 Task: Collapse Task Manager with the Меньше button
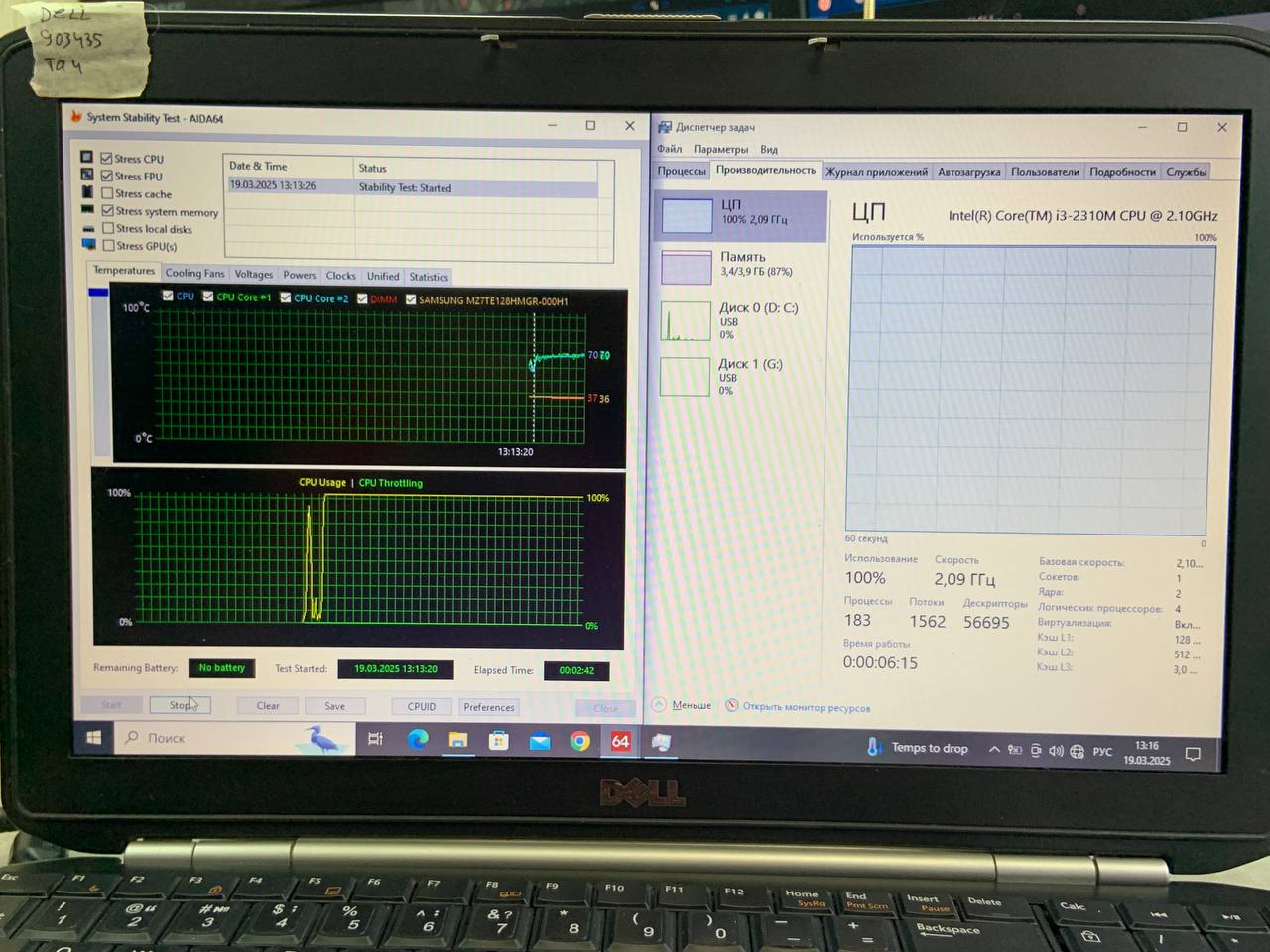click(683, 705)
